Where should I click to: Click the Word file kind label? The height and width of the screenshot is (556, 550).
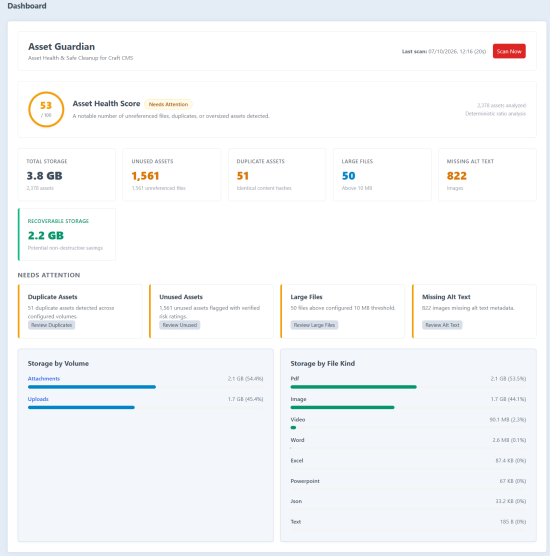tap(297, 440)
